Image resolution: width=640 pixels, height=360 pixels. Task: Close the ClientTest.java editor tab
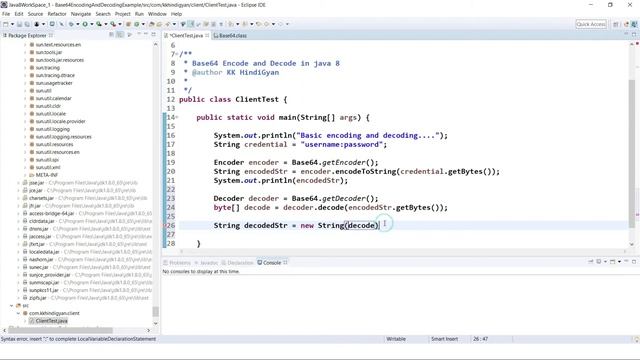pos(207,36)
